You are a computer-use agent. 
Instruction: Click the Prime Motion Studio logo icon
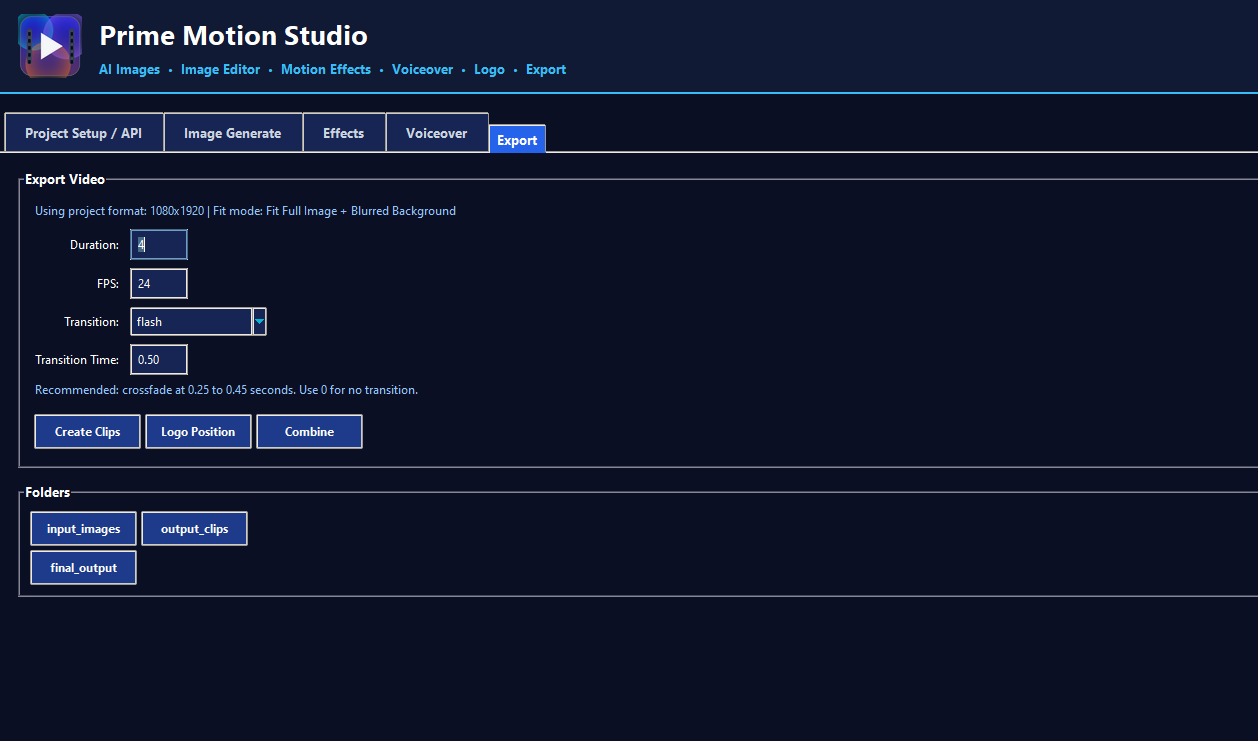click(50, 45)
